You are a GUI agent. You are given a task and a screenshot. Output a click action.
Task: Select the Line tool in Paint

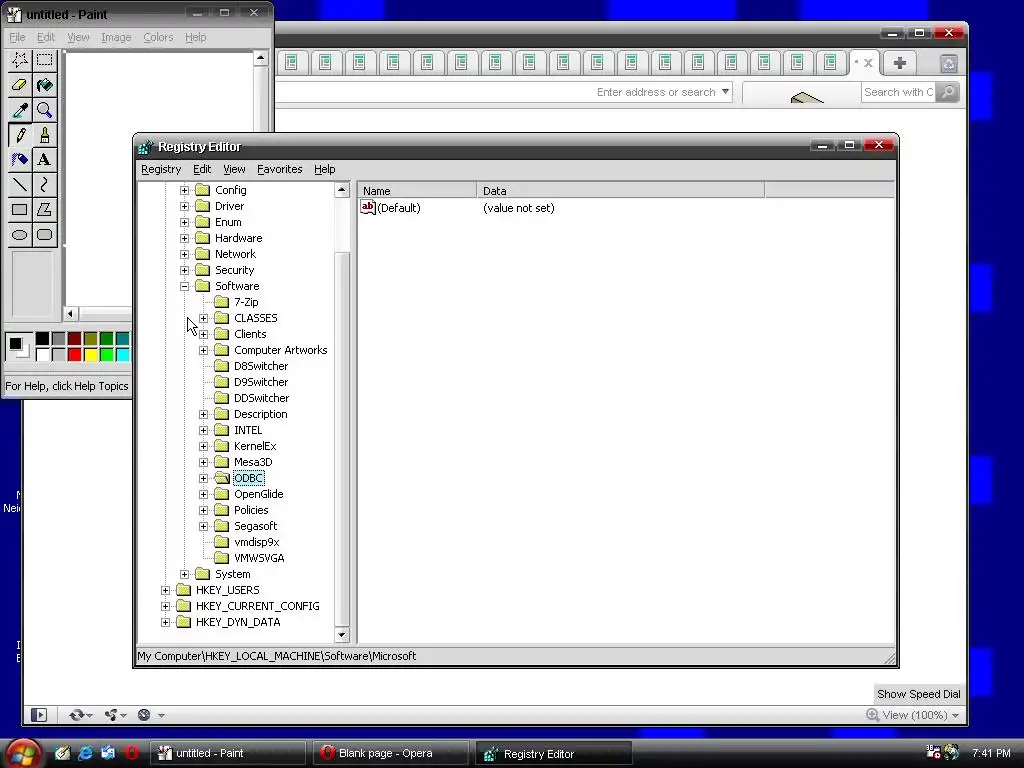click(20, 185)
